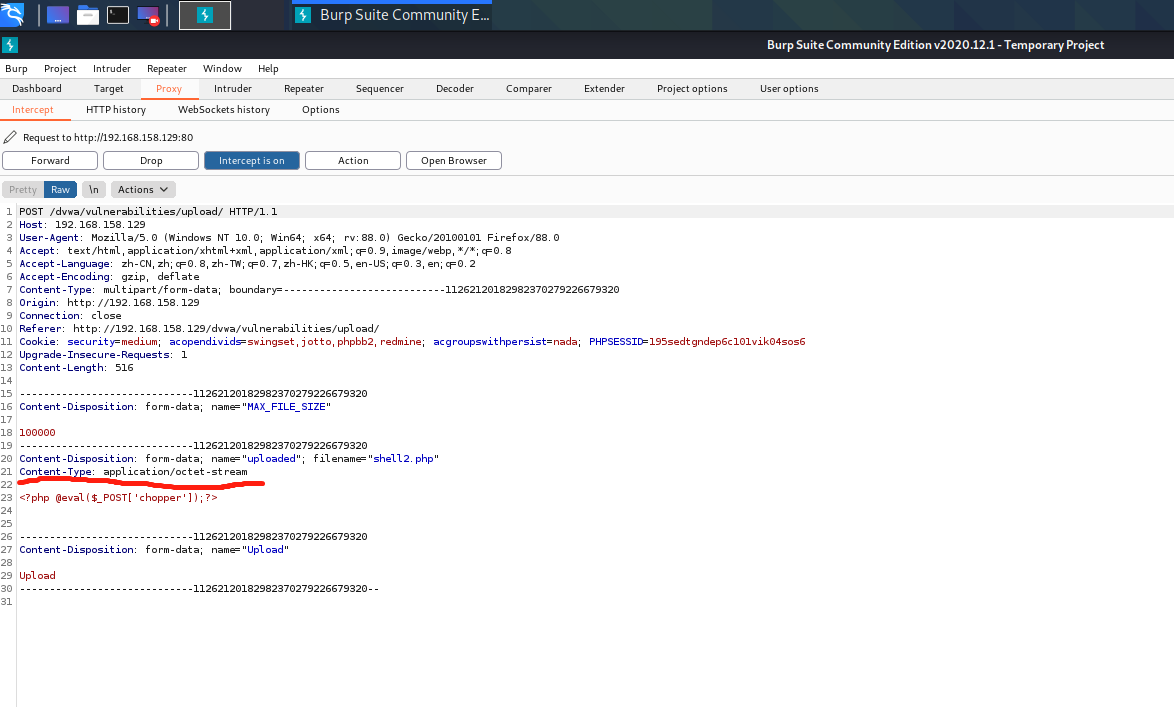Click Open Browser button

coord(454,160)
